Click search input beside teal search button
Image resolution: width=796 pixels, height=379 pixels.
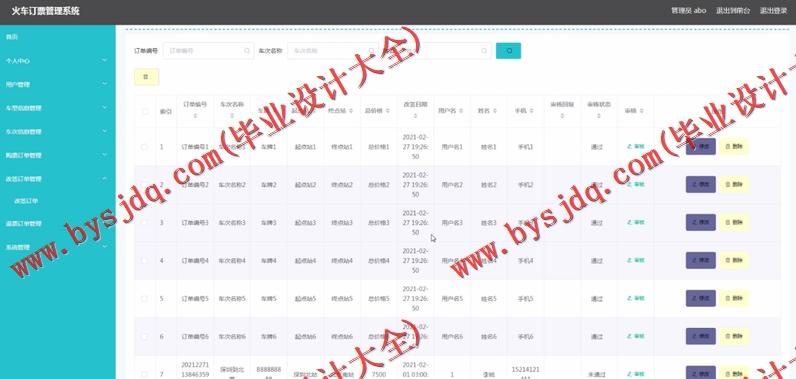click(446, 51)
